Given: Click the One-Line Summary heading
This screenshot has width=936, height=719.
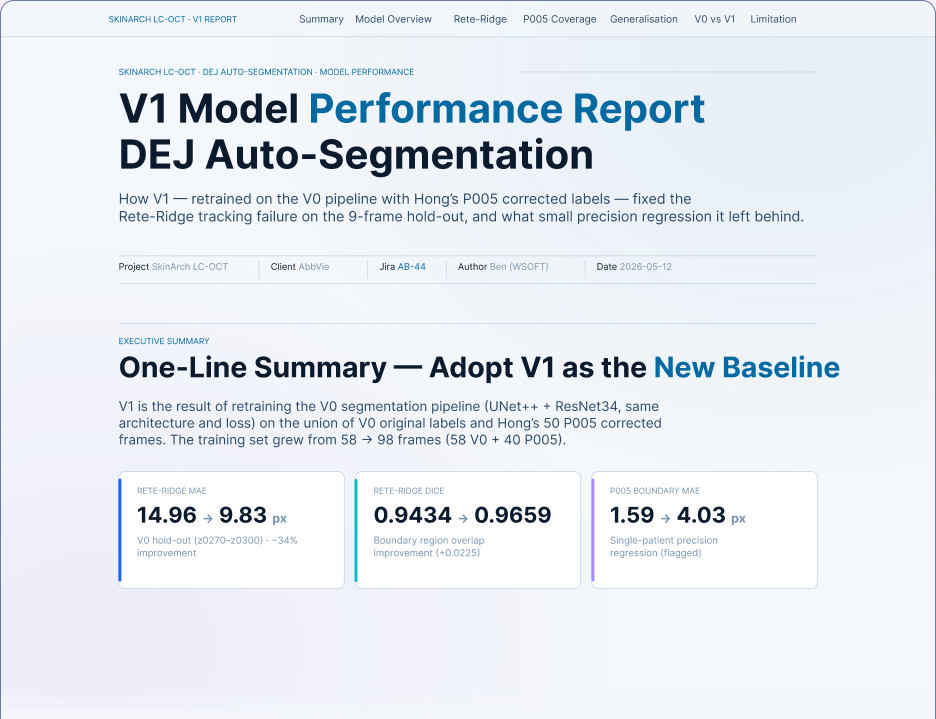Looking at the screenshot, I should point(479,367).
